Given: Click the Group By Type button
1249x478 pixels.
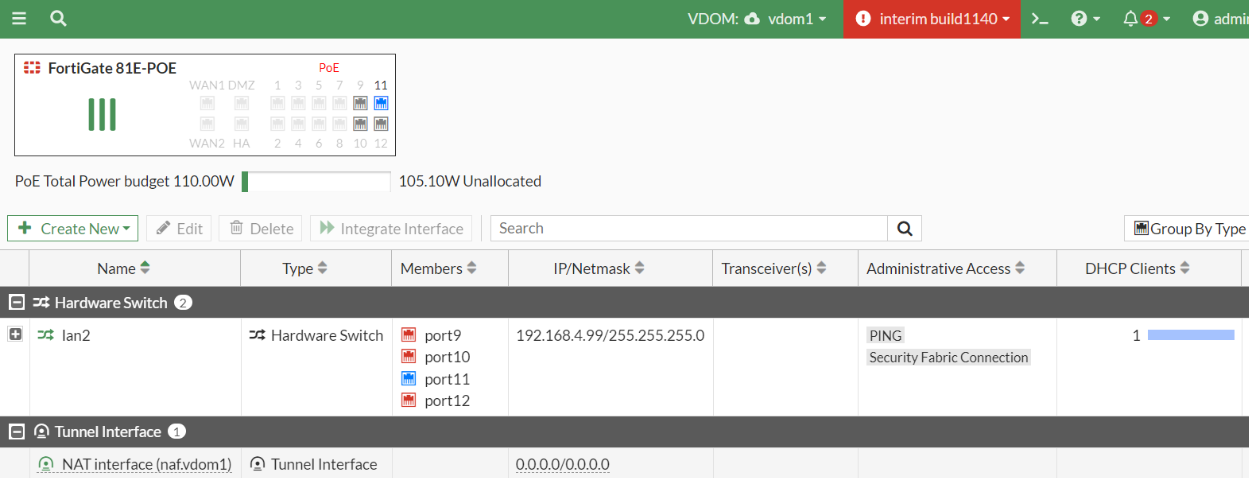Looking at the screenshot, I should (x=1189, y=229).
